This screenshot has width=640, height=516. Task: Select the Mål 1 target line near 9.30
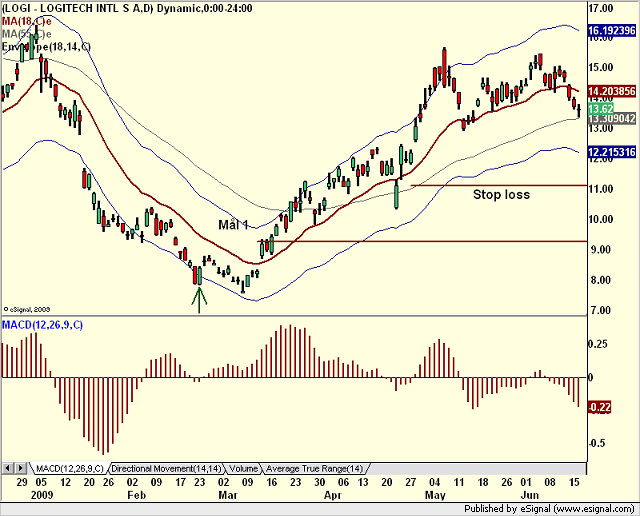[422, 241]
